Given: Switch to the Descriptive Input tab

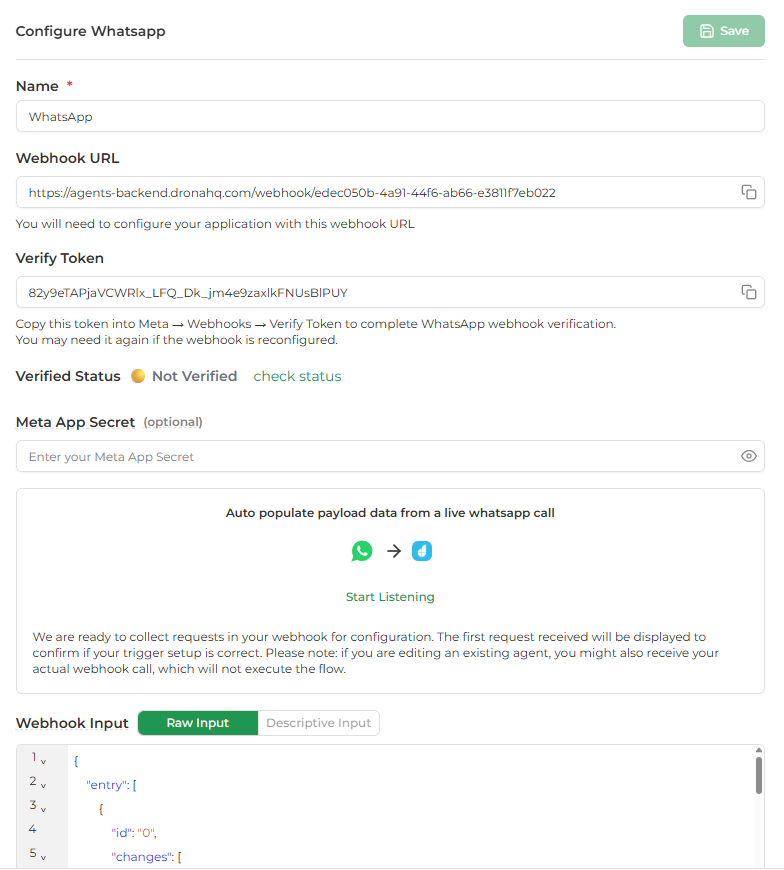Looking at the screenshot, I should pyautogui.click(x=321, y=722).
